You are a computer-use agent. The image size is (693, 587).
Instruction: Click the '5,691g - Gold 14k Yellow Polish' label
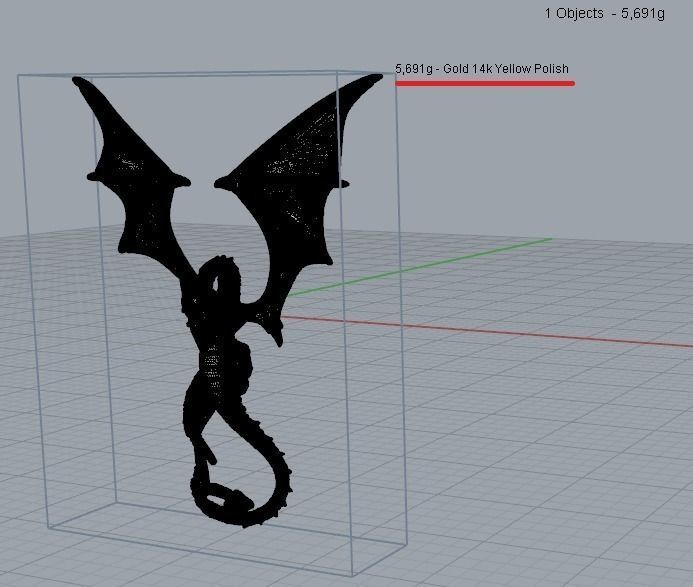[x=482, y=69]
